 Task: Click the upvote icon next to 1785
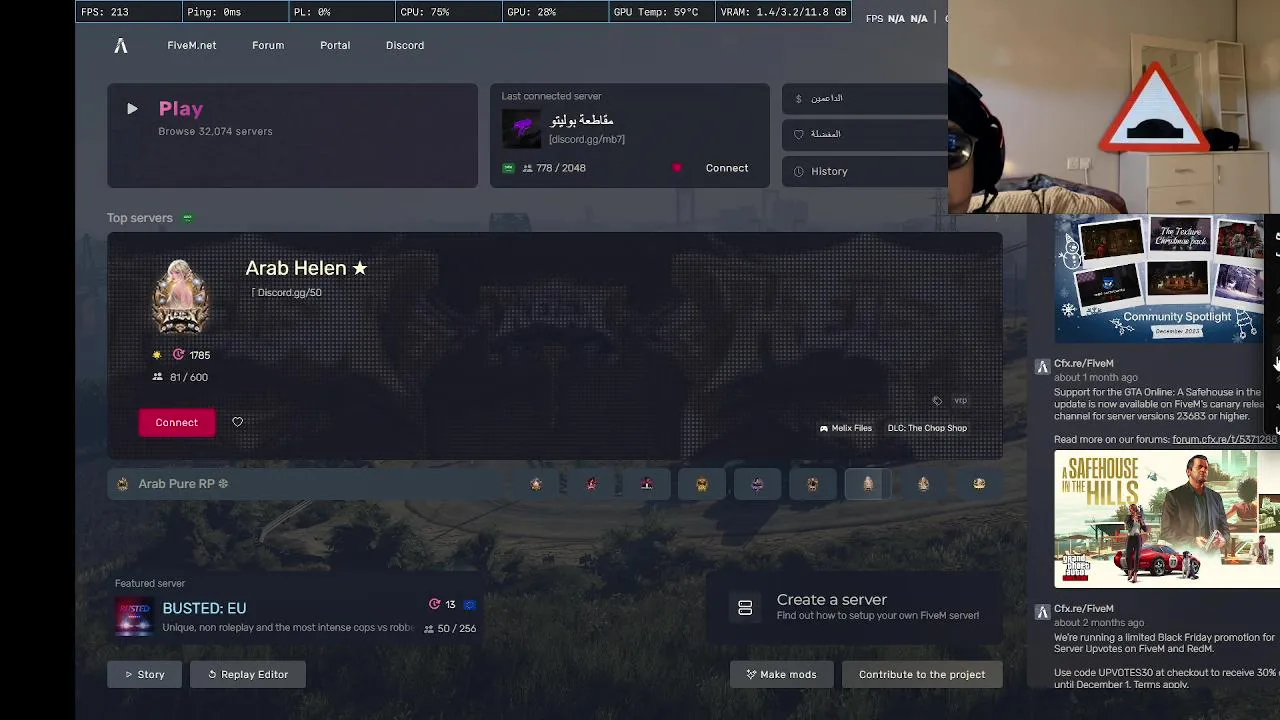point(178,355)
